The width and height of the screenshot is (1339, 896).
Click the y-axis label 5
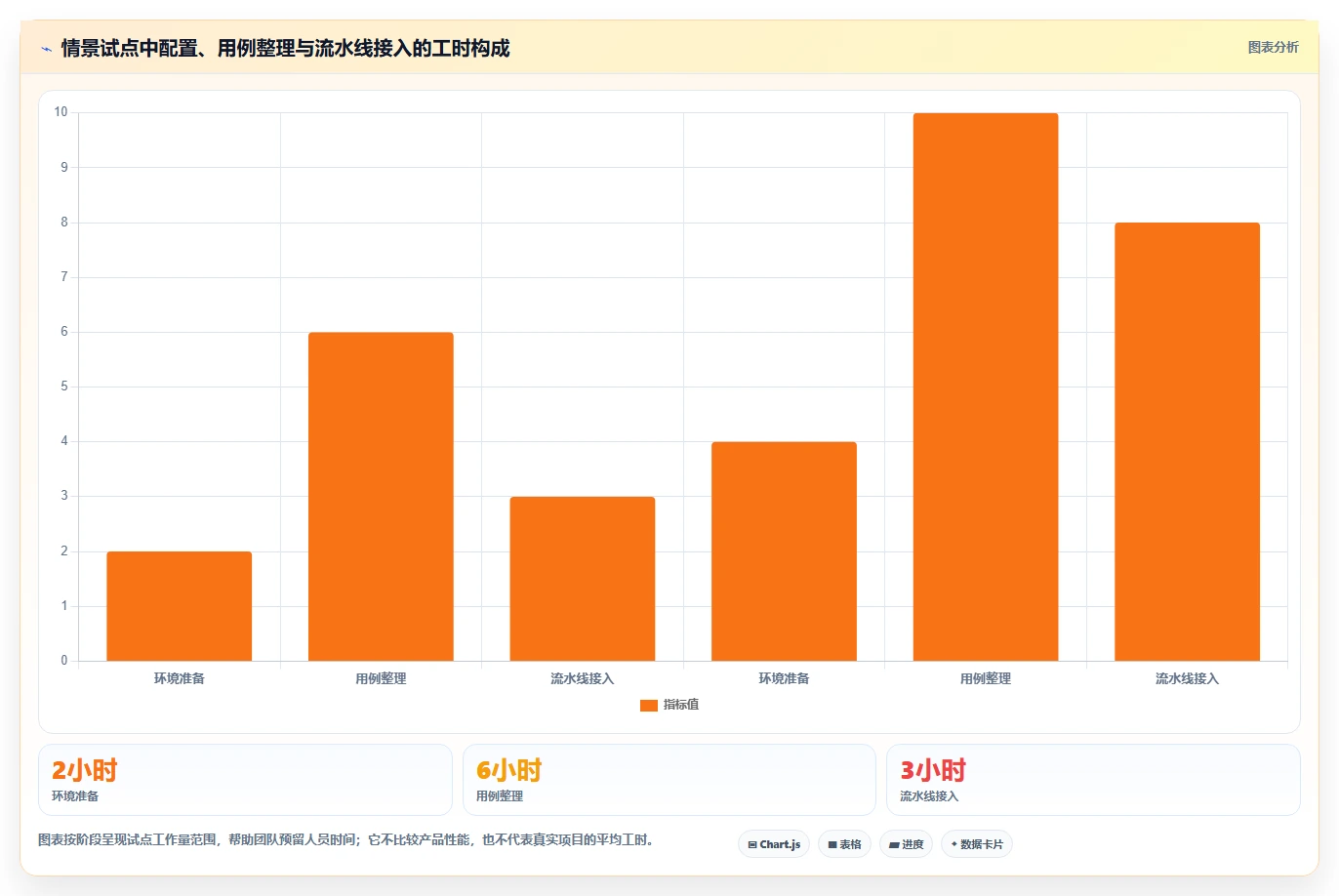pyautogui.click(x=64, y=387)
